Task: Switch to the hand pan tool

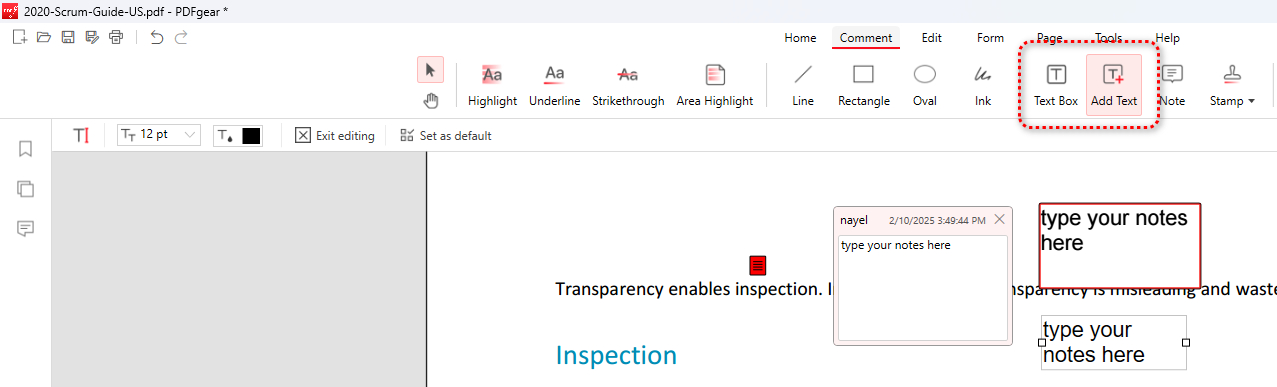Action: (x=430, y=100)
